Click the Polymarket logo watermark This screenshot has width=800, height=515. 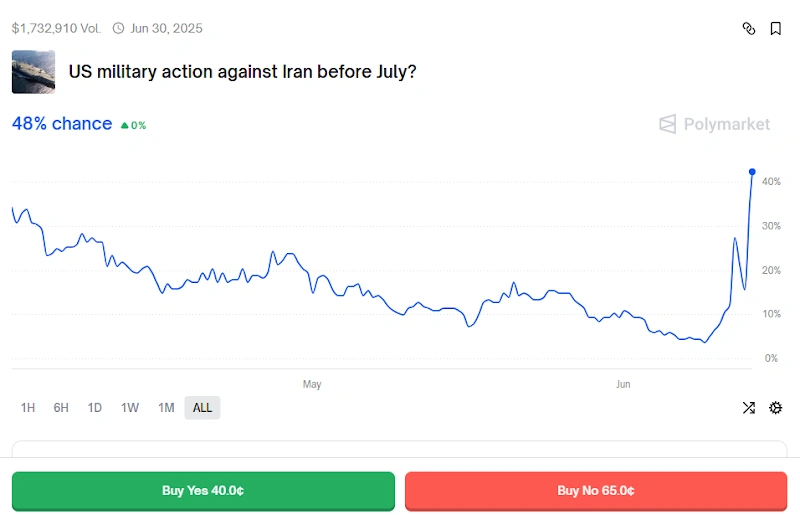(715, 124)
